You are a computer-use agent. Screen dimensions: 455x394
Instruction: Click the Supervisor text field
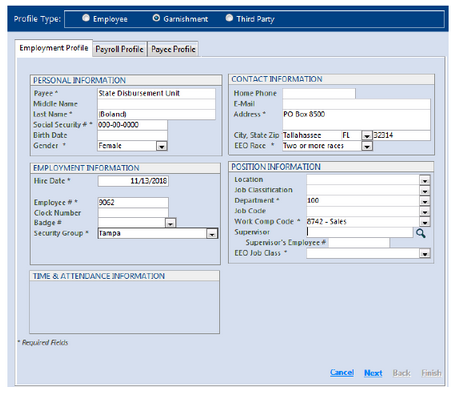click(360, 232)
